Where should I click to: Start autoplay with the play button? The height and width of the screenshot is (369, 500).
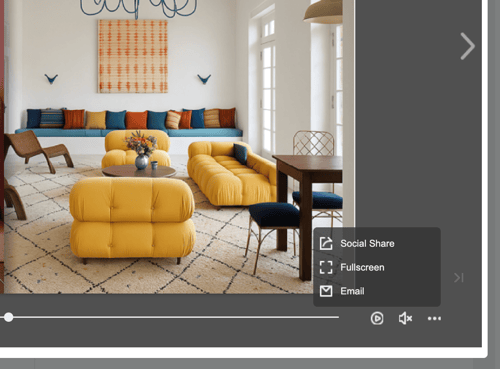coord(377,318)
